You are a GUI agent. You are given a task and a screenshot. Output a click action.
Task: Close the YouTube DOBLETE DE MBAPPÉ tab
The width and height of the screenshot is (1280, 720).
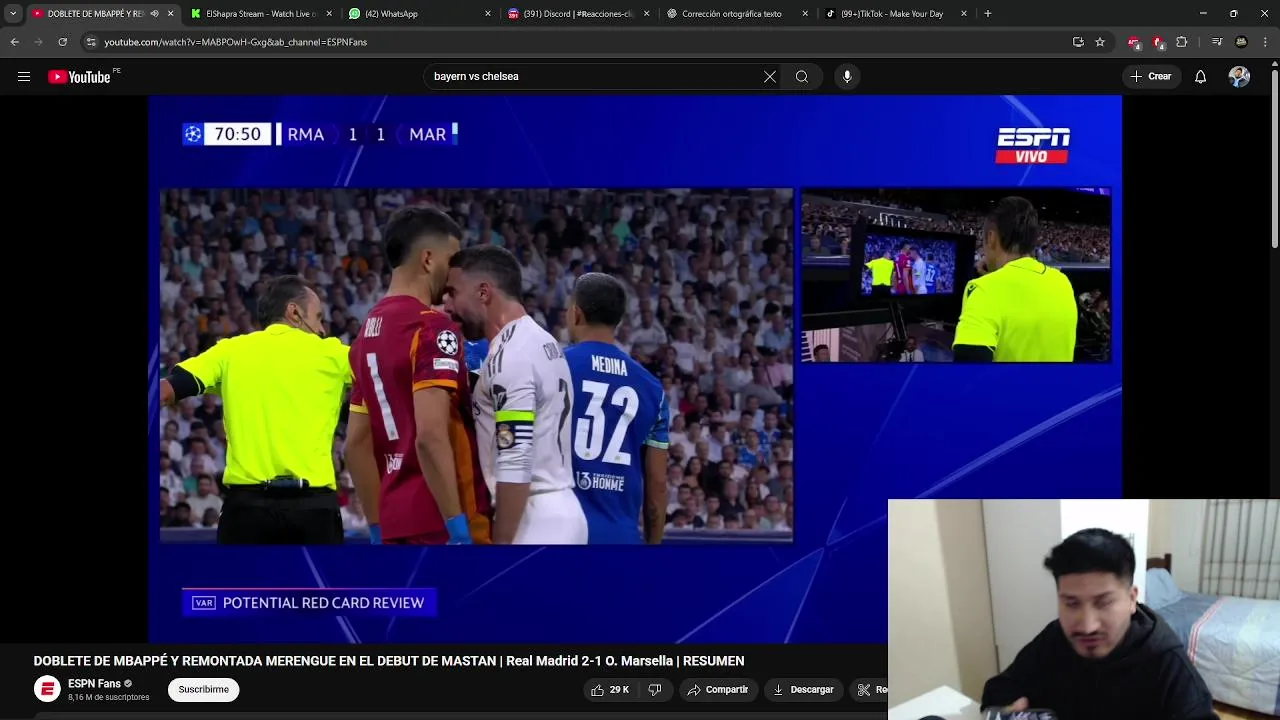(171, 14)
